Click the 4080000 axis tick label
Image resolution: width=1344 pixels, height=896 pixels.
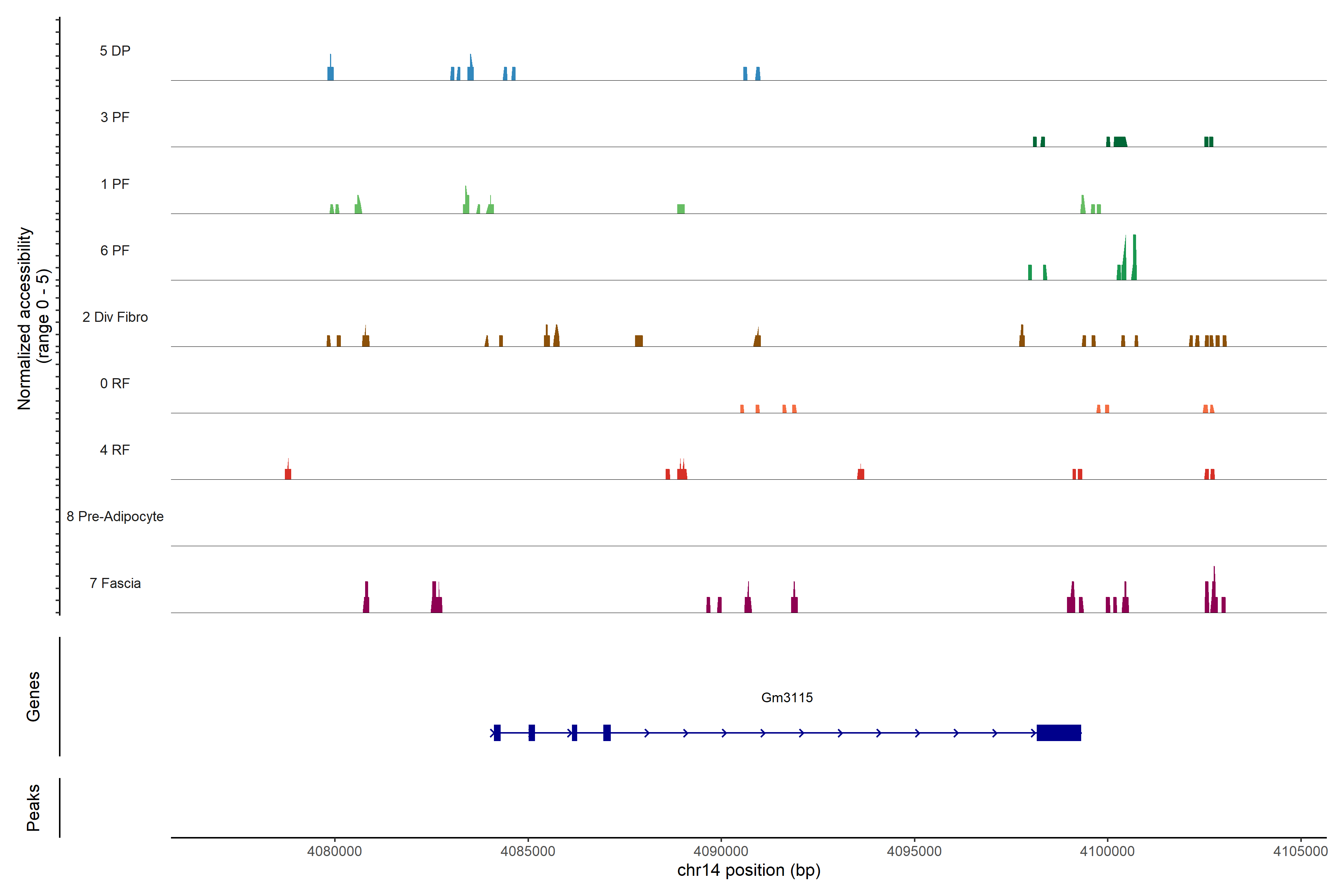click(x=334, y=851)
